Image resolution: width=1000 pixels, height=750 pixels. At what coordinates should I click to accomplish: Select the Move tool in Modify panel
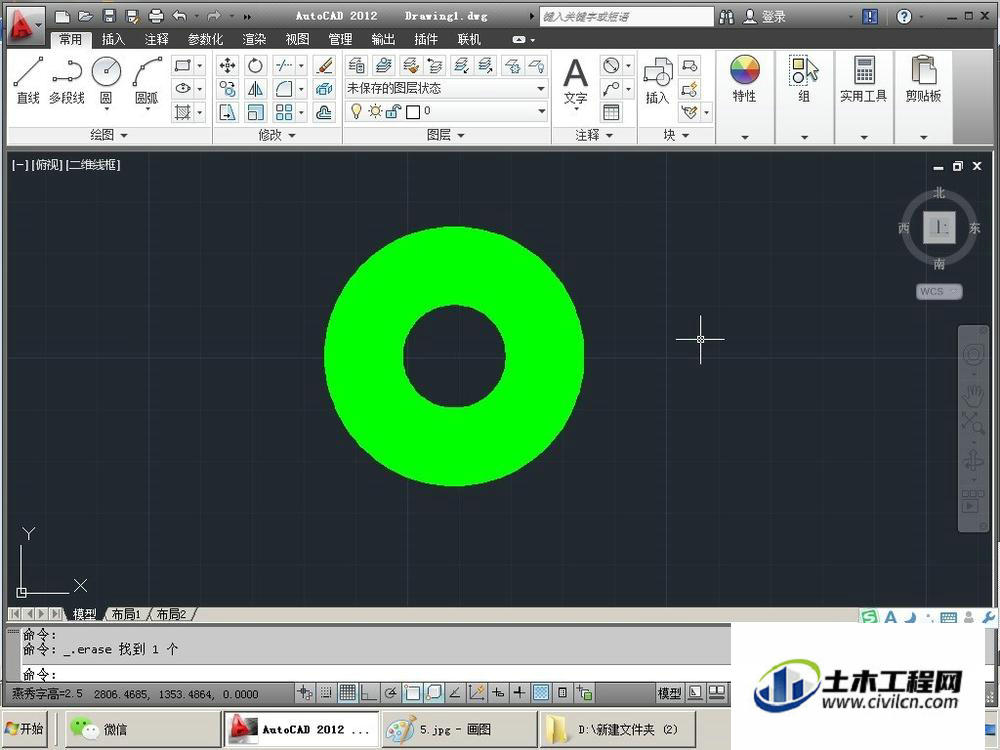pos(227,65)
